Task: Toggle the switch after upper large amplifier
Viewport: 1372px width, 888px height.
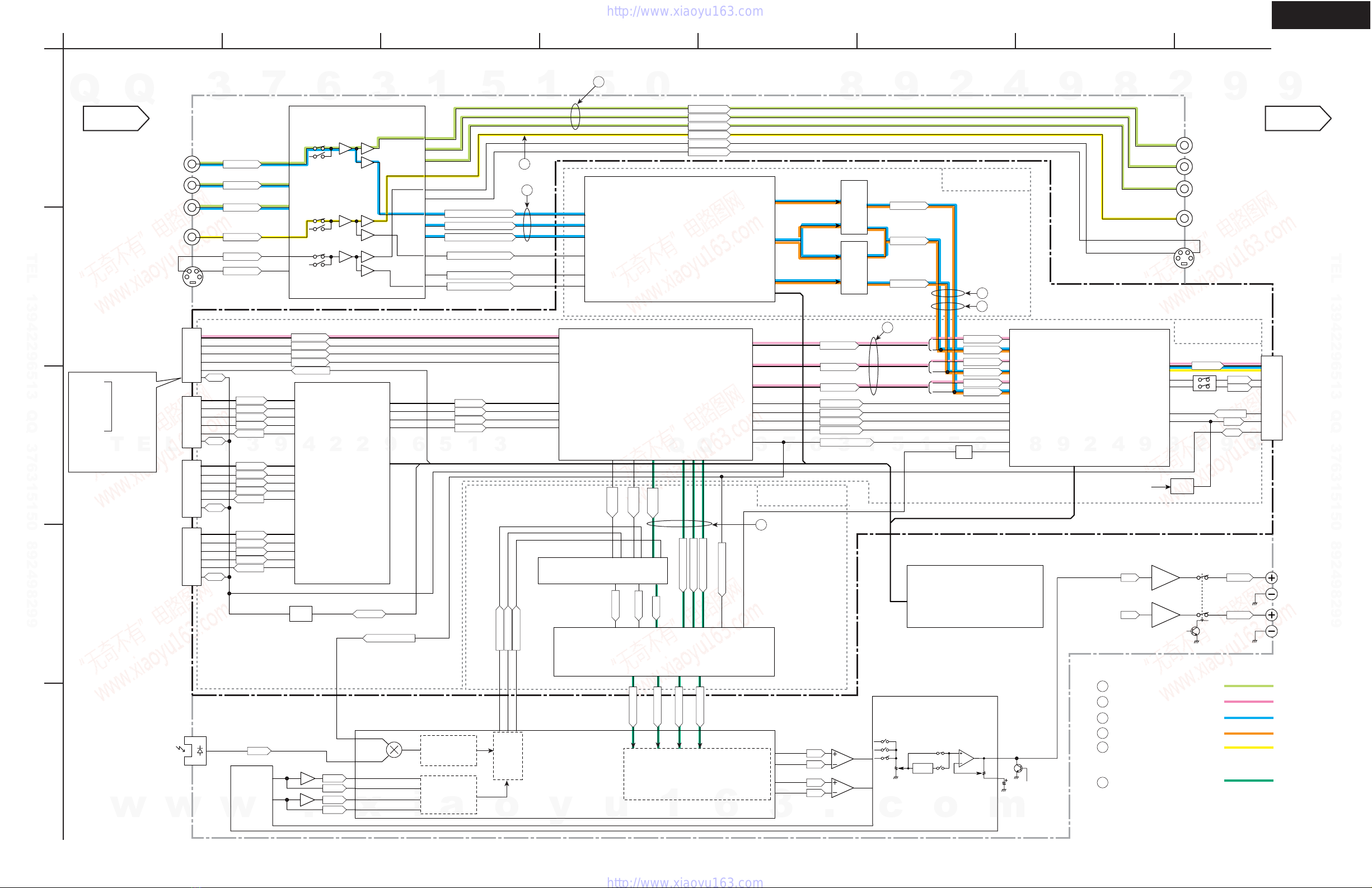Action: tap(1202, 577)
